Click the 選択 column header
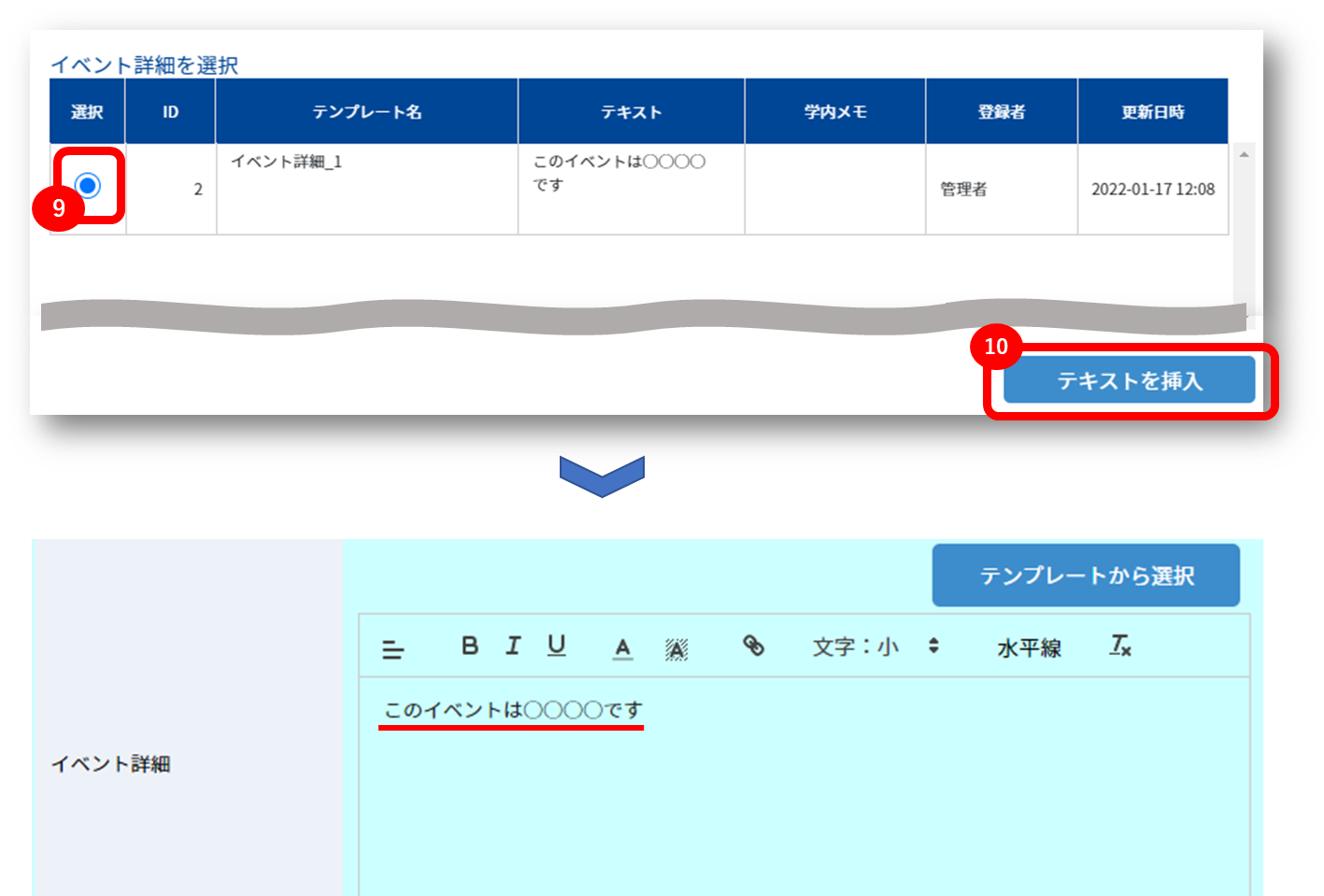 (x=87, y=111)
